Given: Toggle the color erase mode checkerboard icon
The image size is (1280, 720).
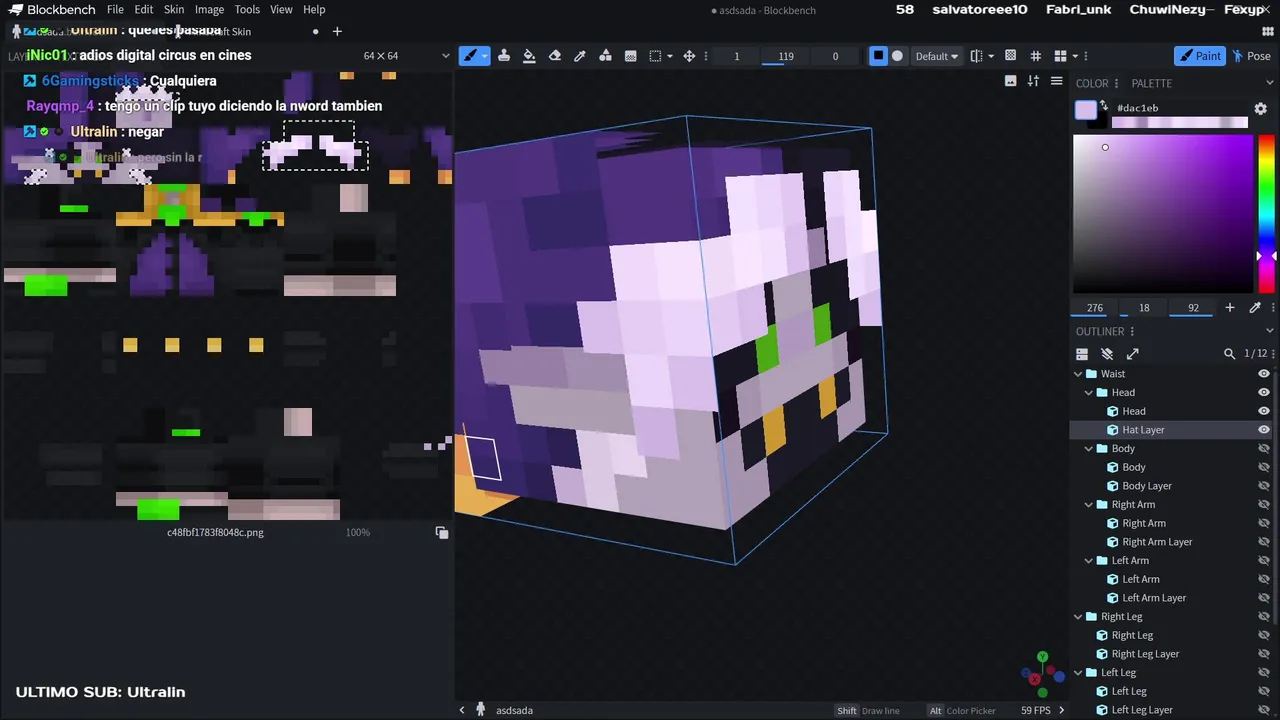Looking at the screenshot, I should click(1010, 56).
